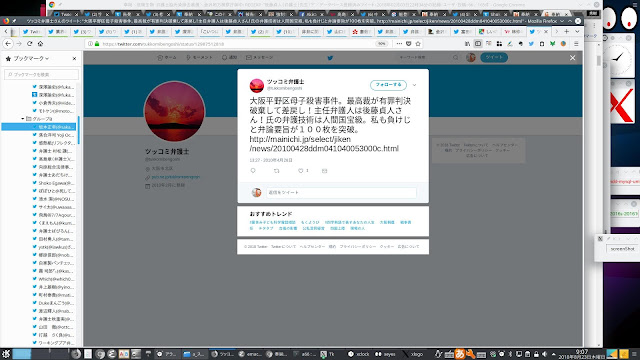This screenshot has width=640, height=360.
Task: Click the Twitter search magnifier icon
Action: click(x=456, y=58)
